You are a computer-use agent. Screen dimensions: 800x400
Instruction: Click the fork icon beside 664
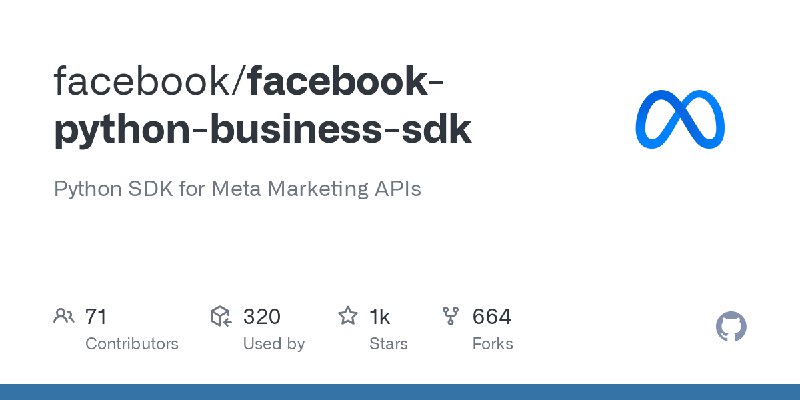[x=451, y=316]
